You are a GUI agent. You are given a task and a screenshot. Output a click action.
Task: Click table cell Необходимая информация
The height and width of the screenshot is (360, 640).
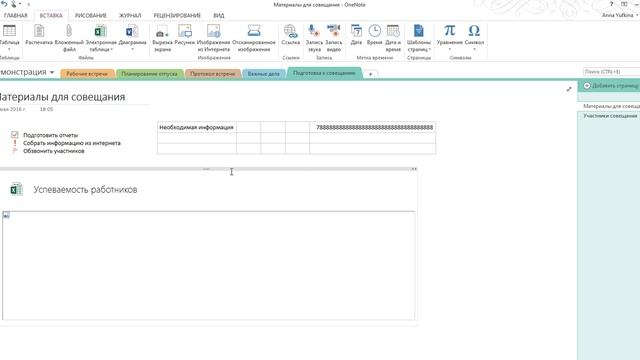196,127
